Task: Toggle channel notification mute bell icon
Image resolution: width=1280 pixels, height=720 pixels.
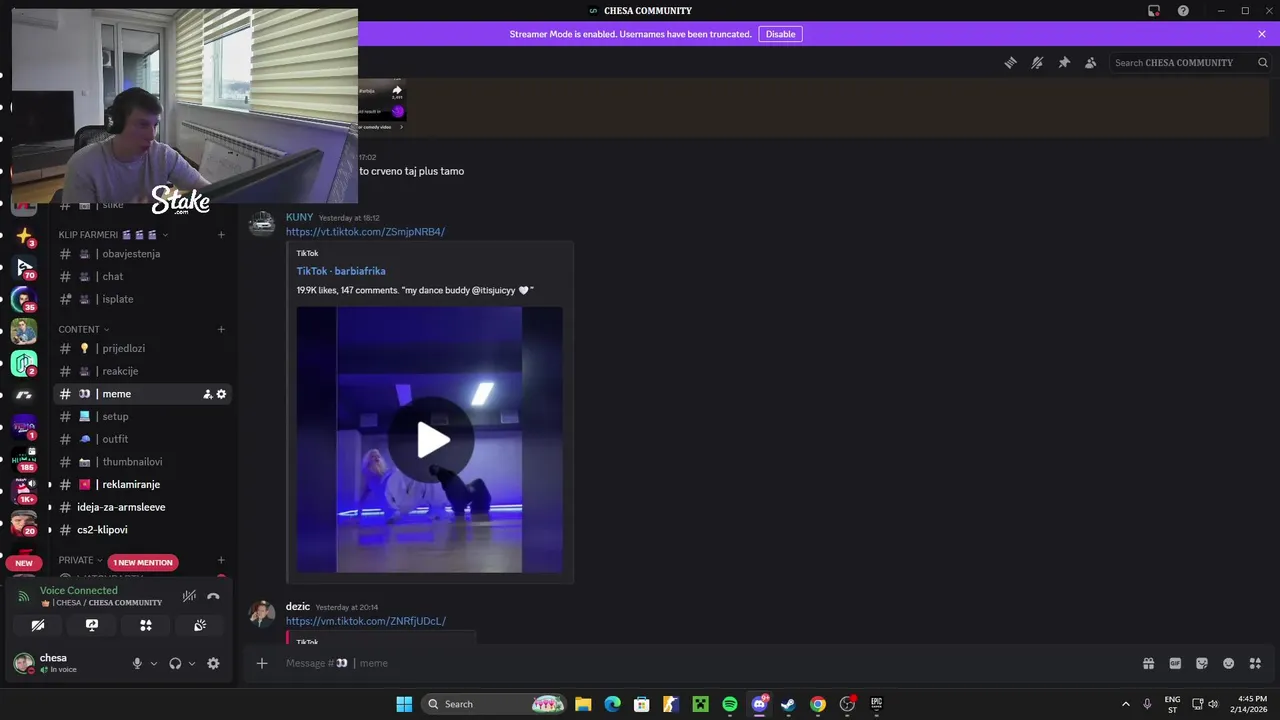Action: (x=1037, y=62)
